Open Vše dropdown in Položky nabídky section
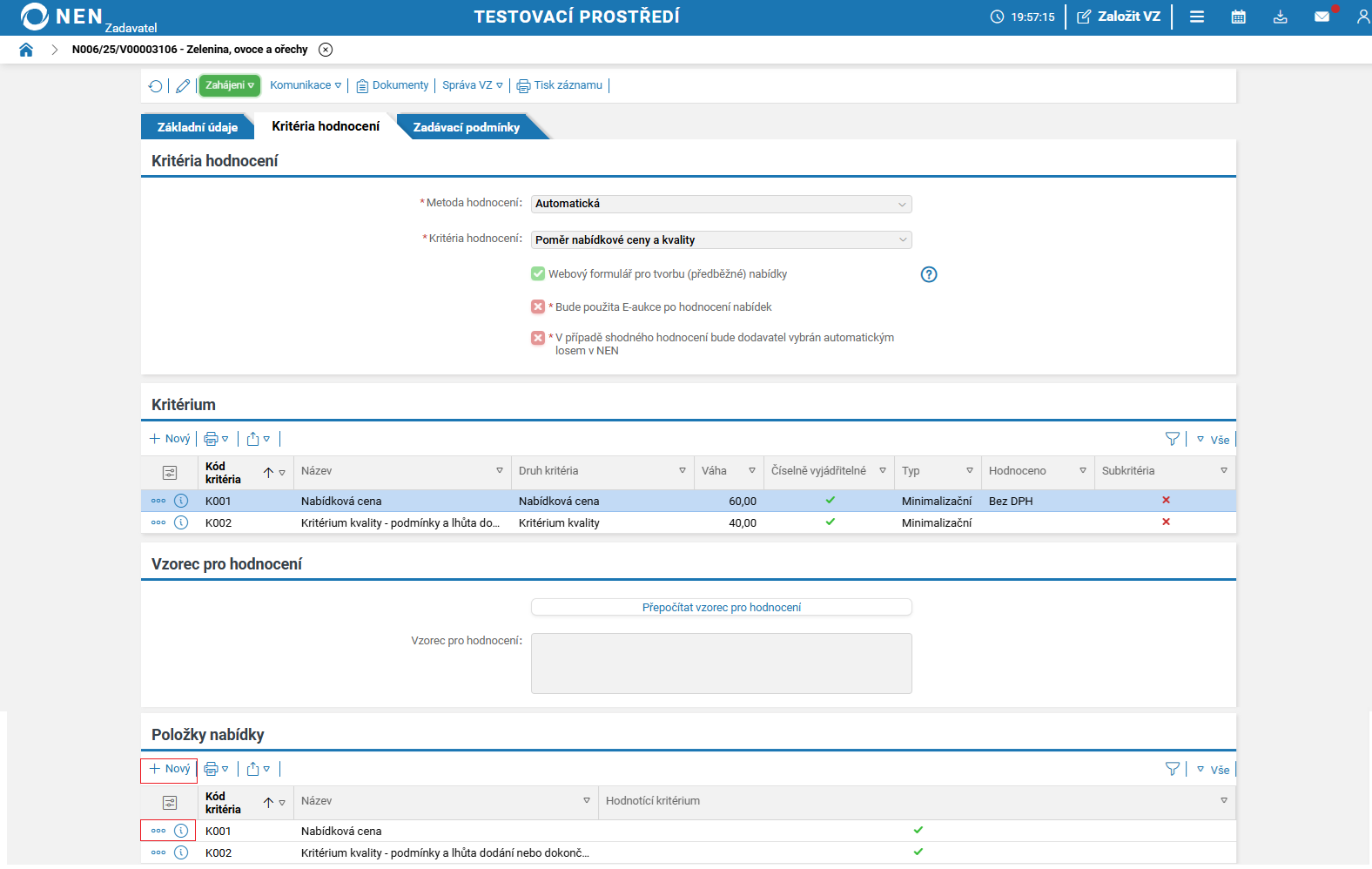1372x869 pixels. coord(1213,770)
